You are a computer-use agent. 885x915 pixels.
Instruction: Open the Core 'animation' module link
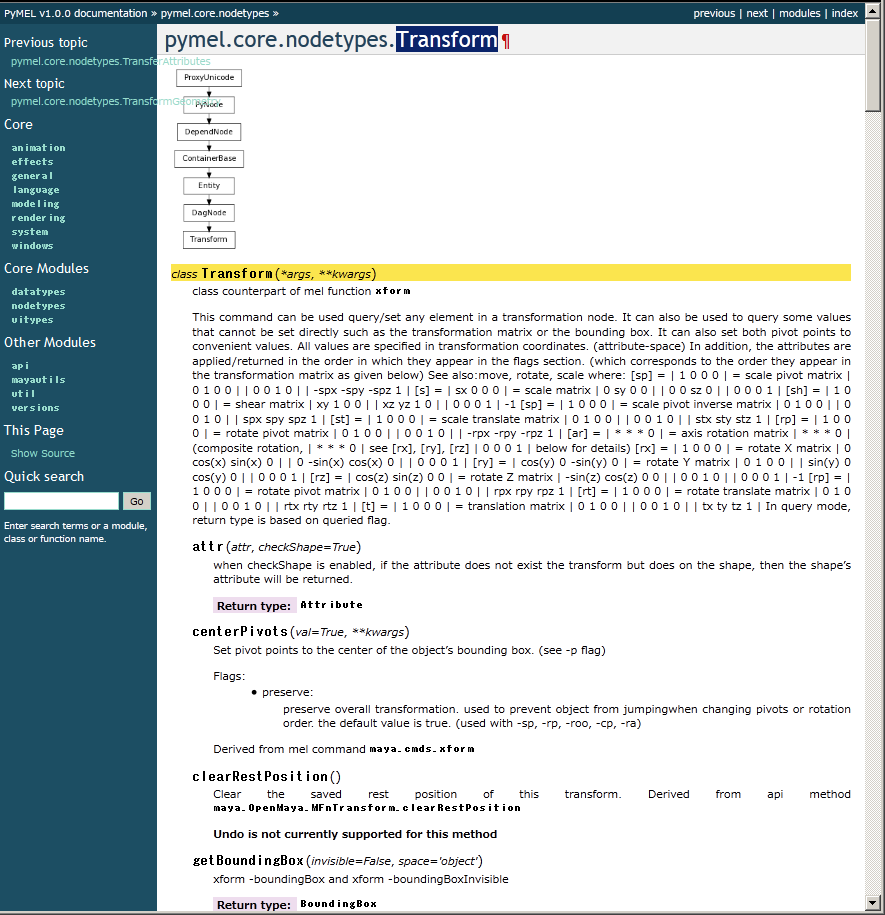tap(39, 148)
